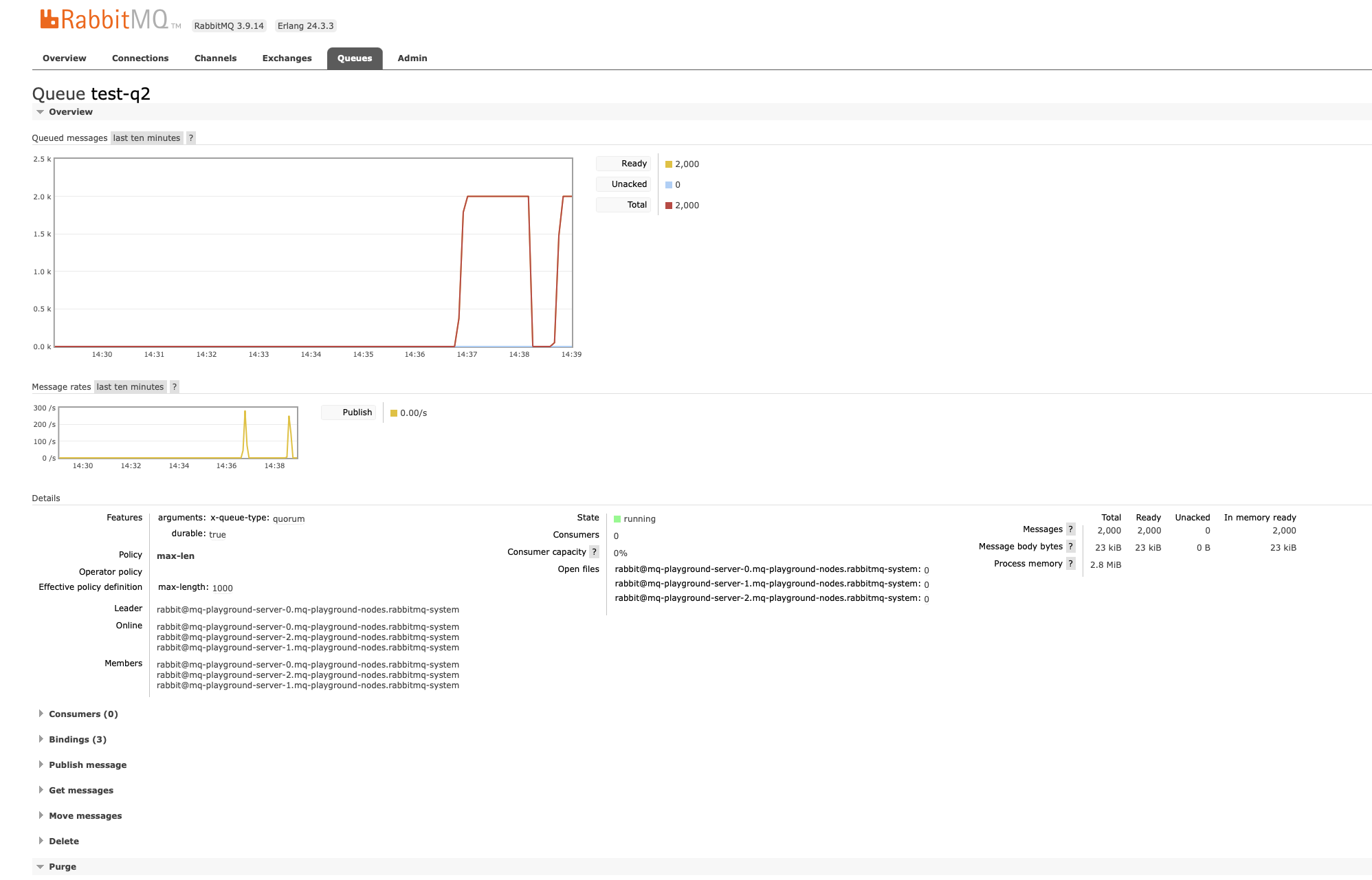Viewport: 1372px width, 880px height.
Task: Open the Admin tab
Action: click(x=412, y=58)
